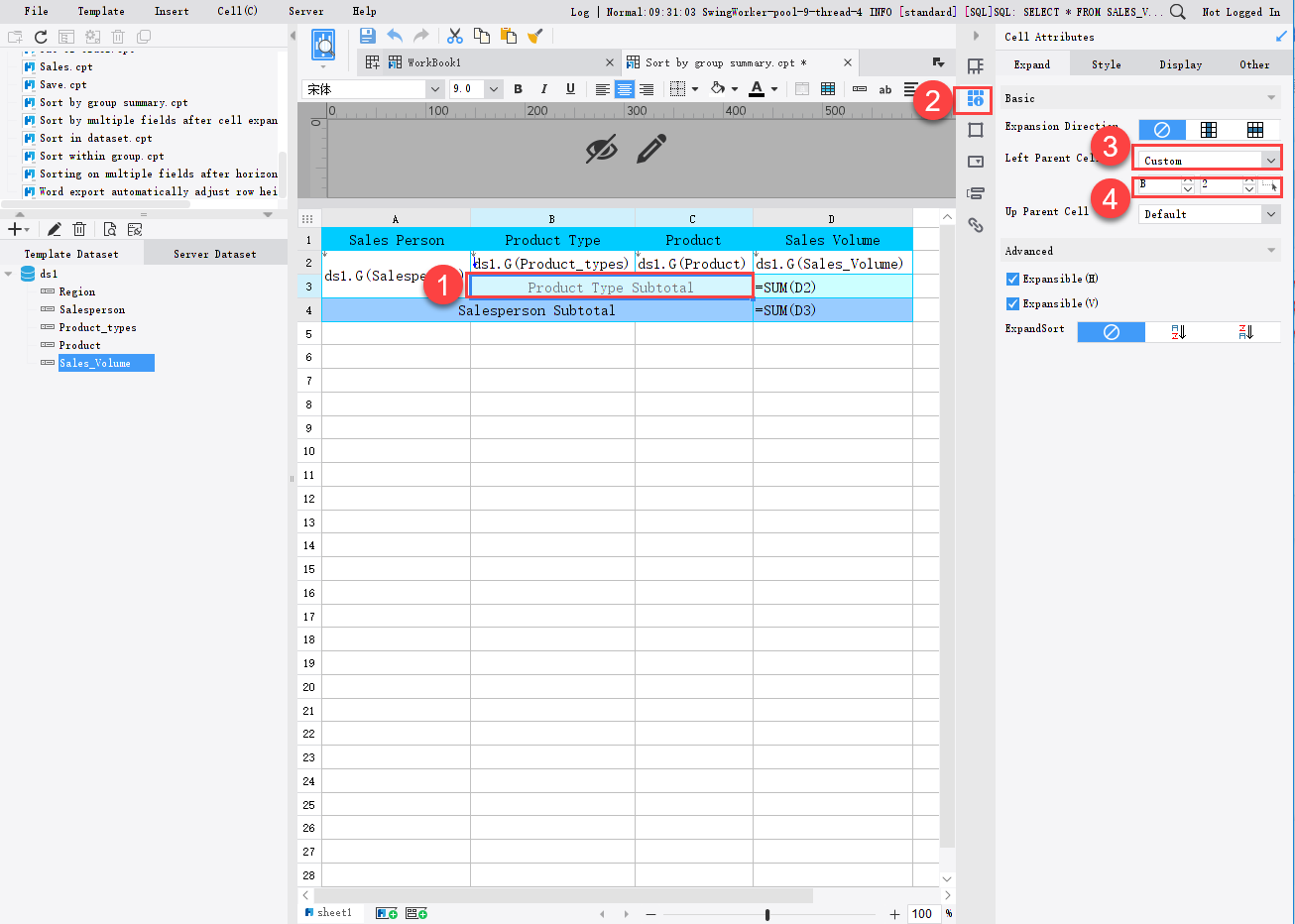Screen dimensions: 1295x924
Task: Open the template preview button
Action: [x=323, y=45]
